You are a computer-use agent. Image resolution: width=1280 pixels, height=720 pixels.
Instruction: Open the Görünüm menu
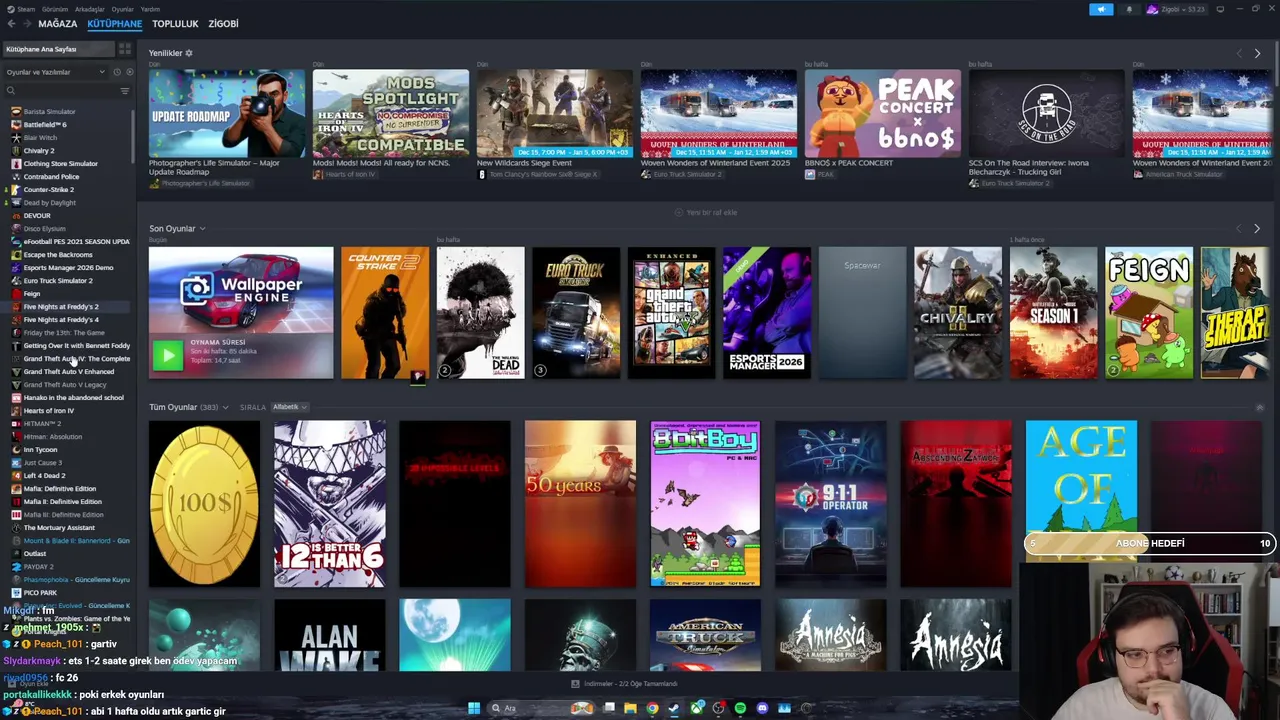pyautogui.click(x=55, y=9)
